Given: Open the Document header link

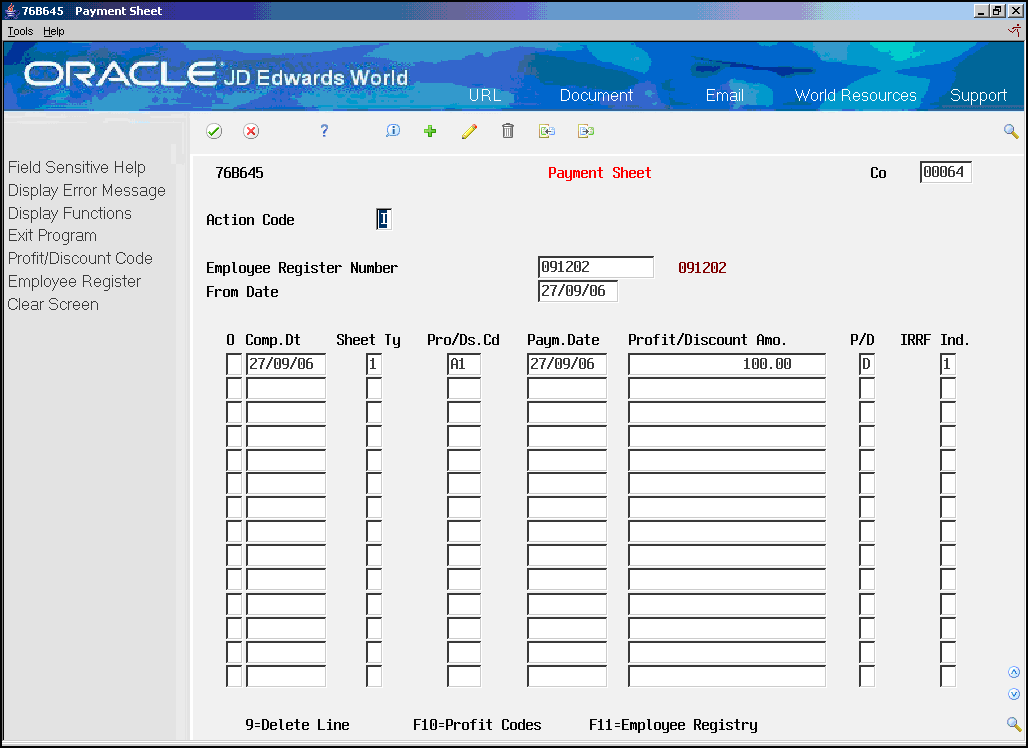Looking at the screenshot, I should pyautogui.click(x=596, y=95).
